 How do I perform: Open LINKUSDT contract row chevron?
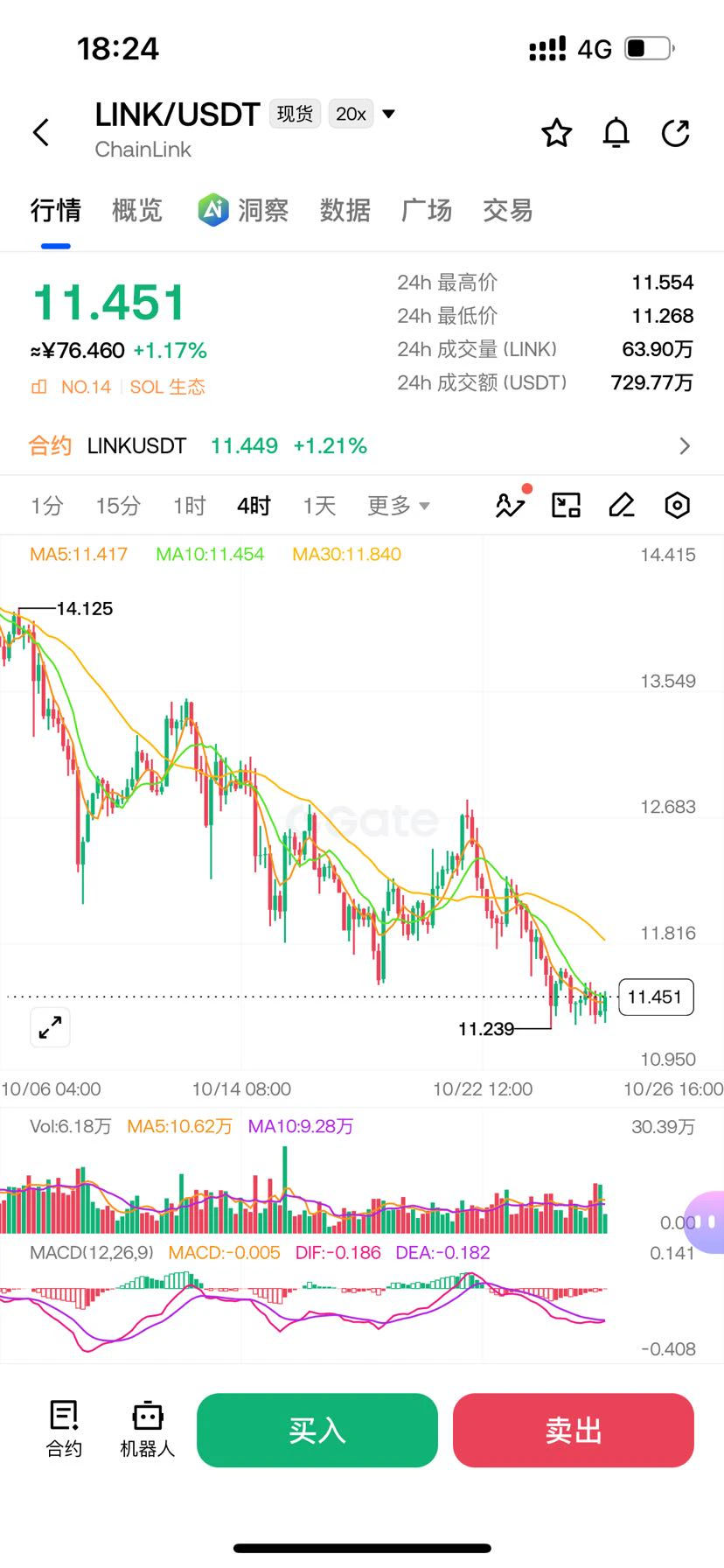[x=685, y=446]
